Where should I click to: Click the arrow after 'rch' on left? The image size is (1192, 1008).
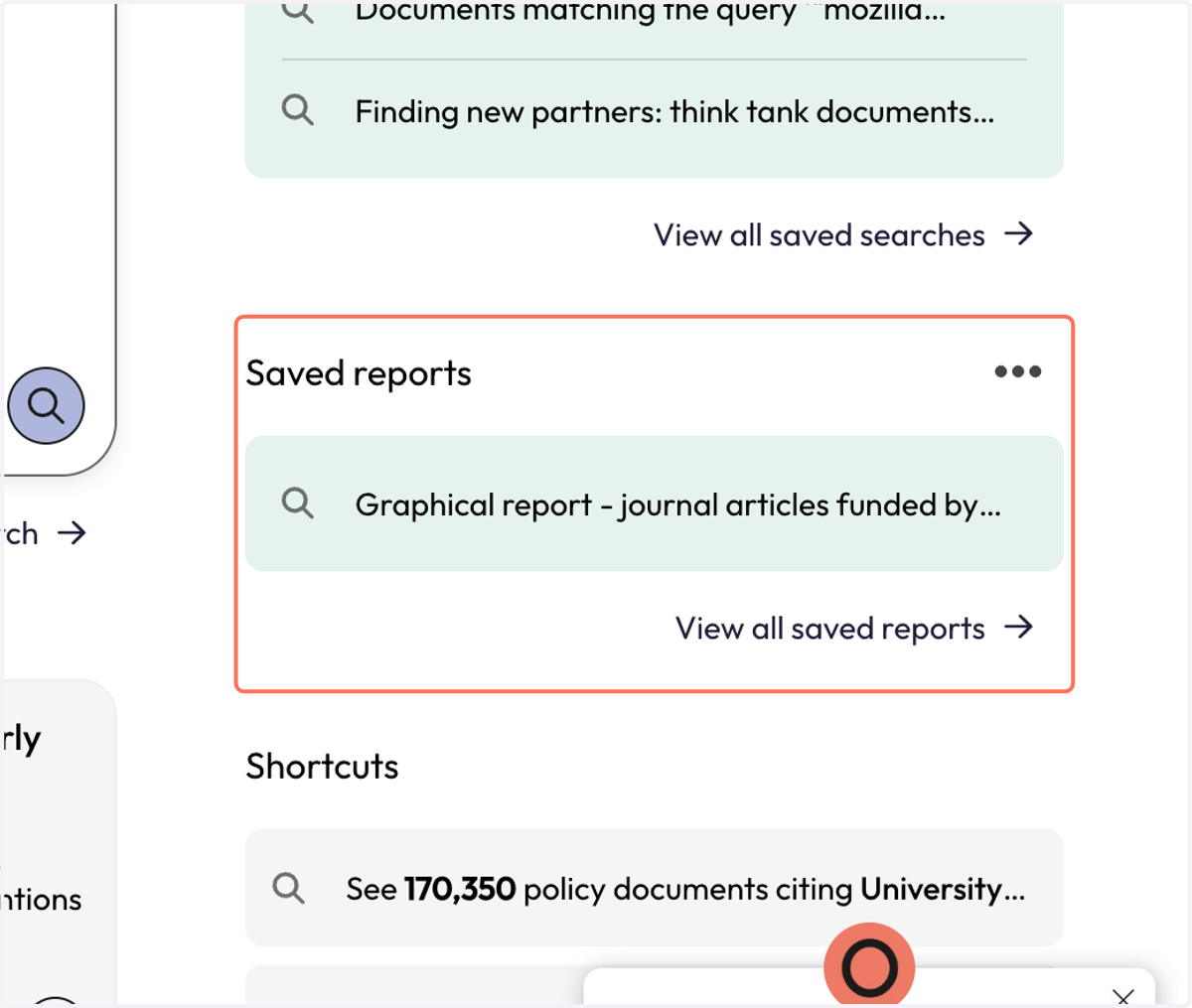72,533
